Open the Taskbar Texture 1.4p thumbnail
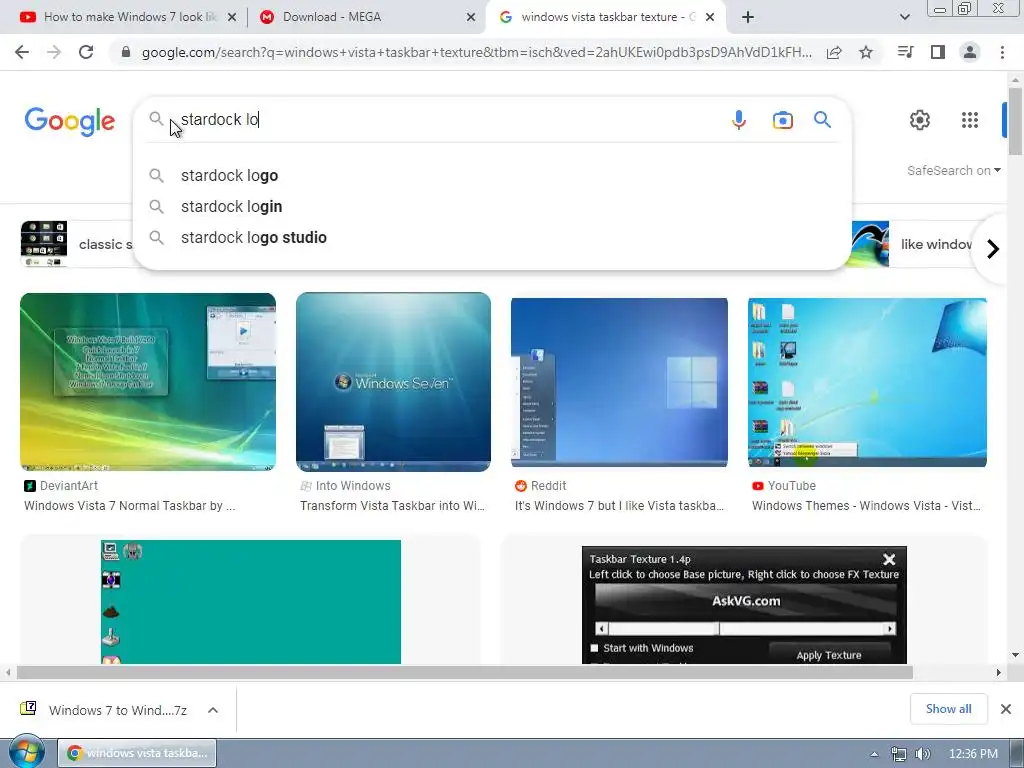The image size is (1024, 768). [744, 605]
